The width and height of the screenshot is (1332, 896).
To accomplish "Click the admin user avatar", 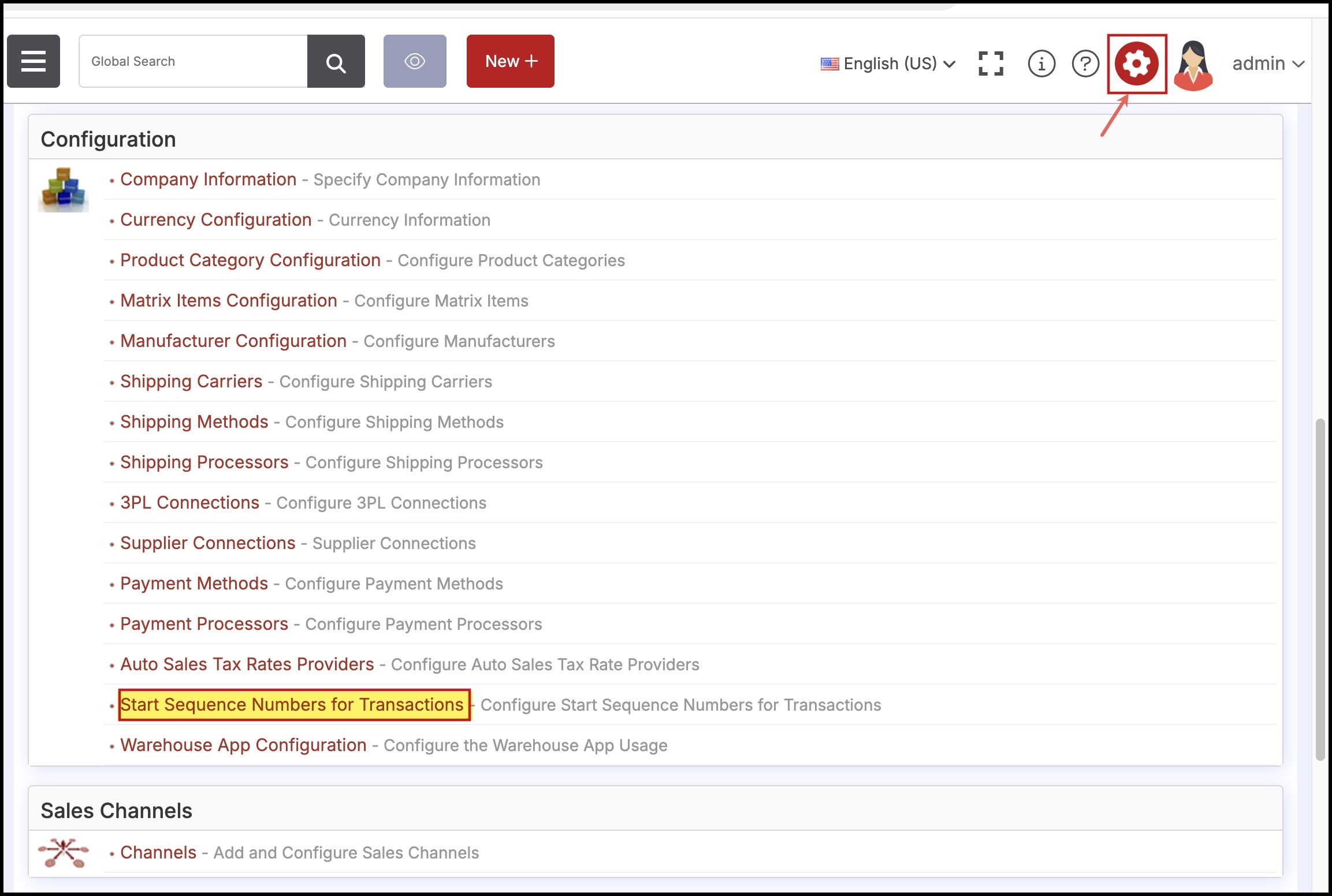I will pos(1193,65).
